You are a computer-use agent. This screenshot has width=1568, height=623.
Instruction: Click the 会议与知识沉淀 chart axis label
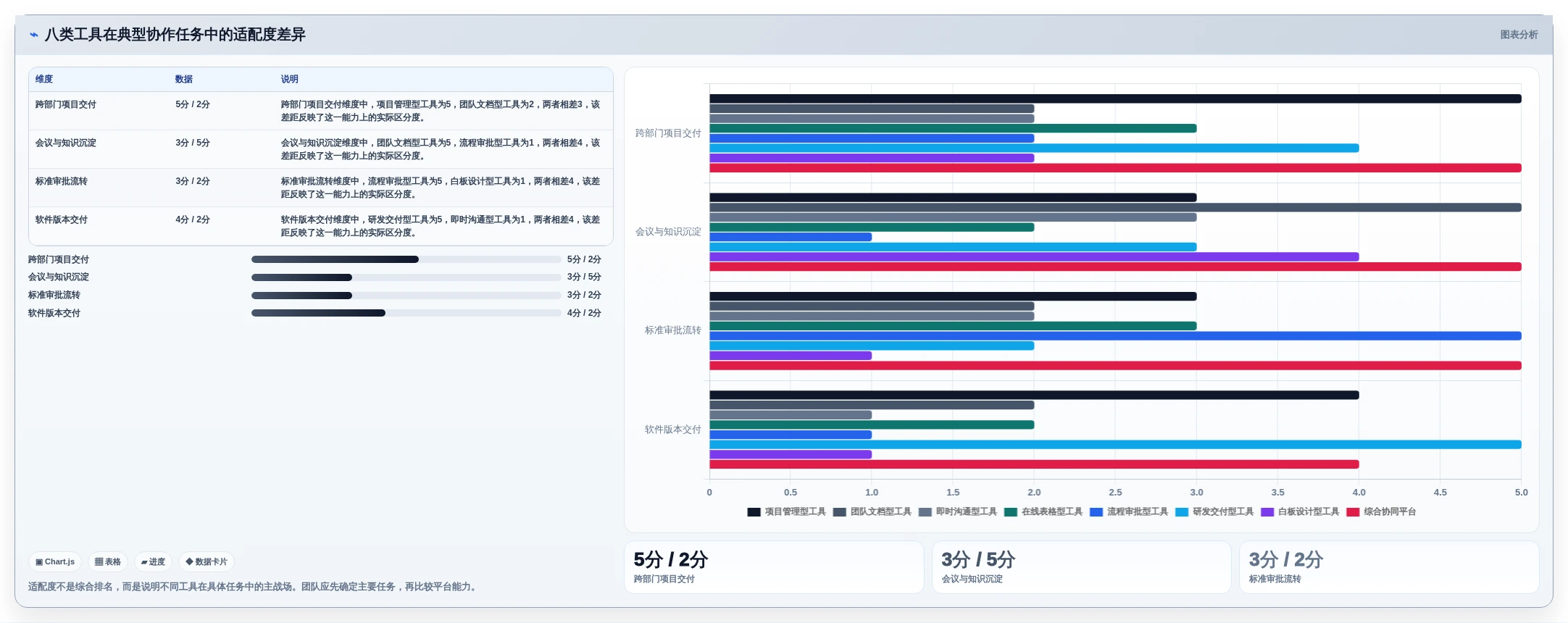click(668, 232)
